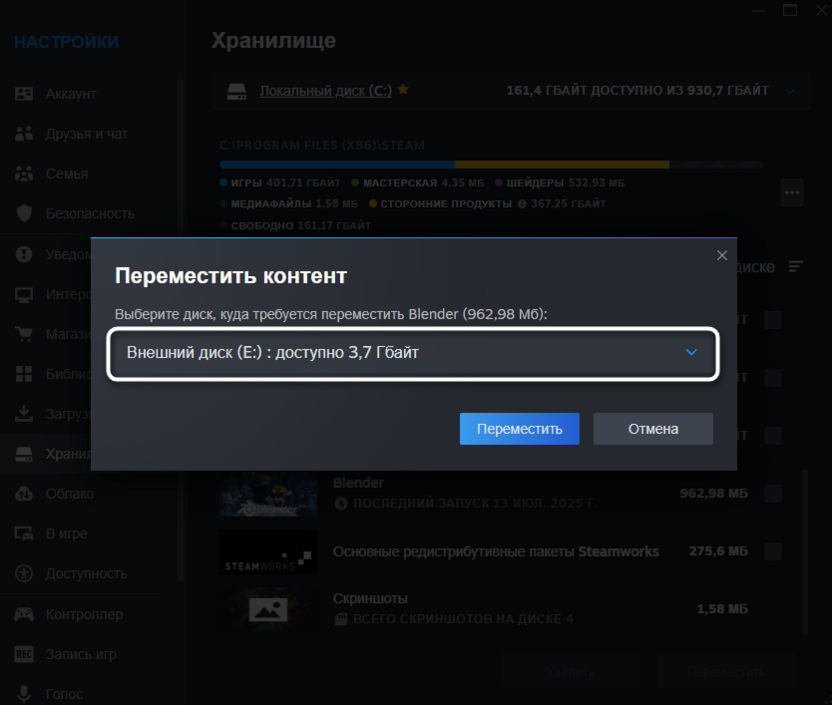Image resolution: width=832 pixels, height=705 pixels.
Task: Click the In-game overlay icon
Action: click(24, 534)
